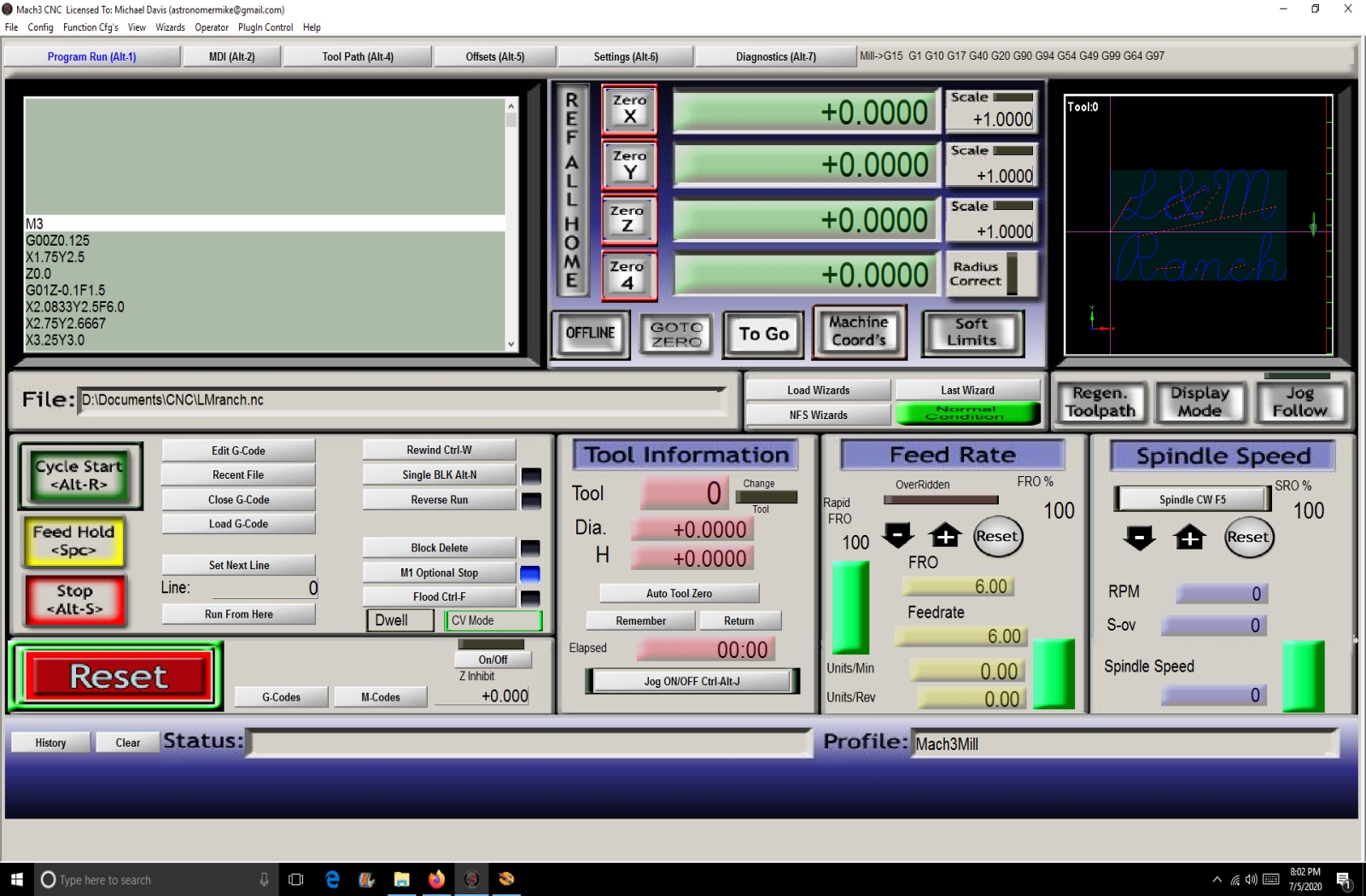The image size is (1366, 896).
Task: Decrease feed rate override with down arrow
Action: click(x=897, y=536)
